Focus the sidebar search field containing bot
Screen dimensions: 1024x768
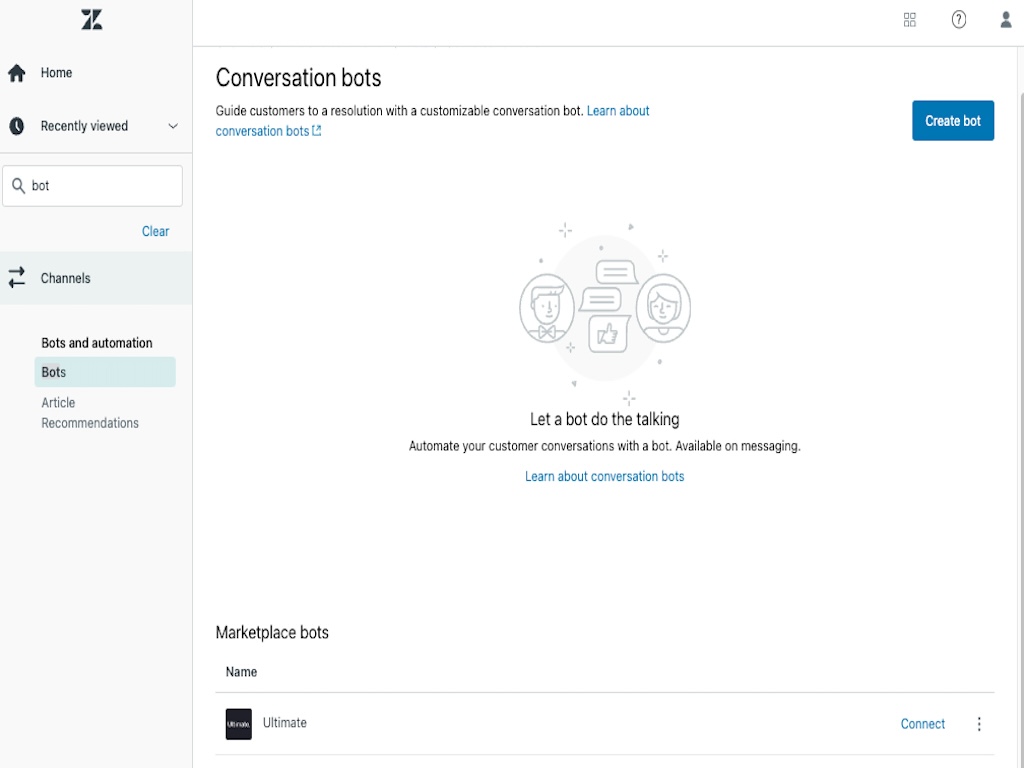(100, 186)
